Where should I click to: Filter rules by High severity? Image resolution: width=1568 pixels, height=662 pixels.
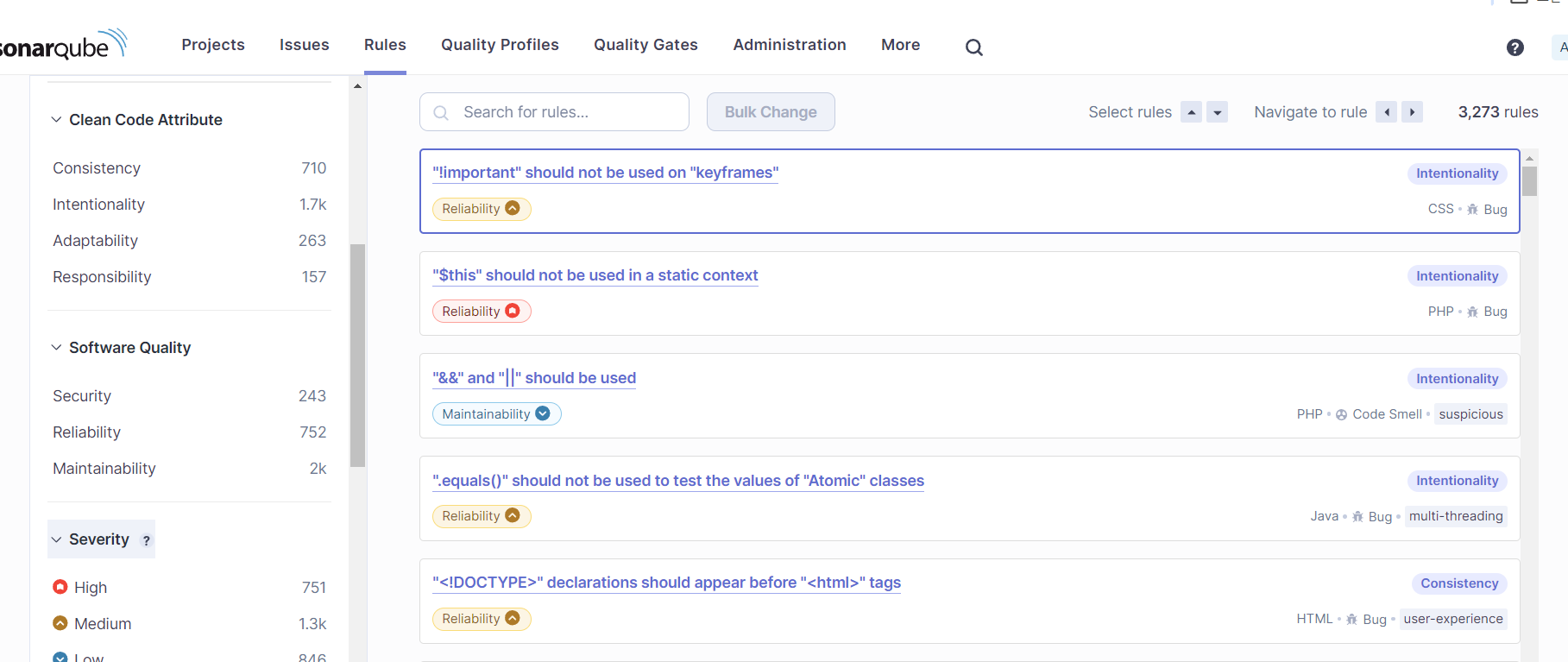[x=91, y=588]
